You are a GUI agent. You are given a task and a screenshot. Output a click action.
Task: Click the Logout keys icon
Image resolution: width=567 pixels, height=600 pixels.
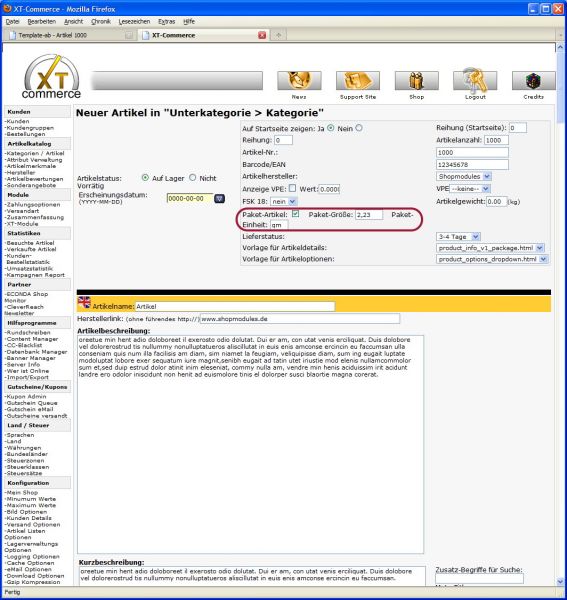coord(475,81)
